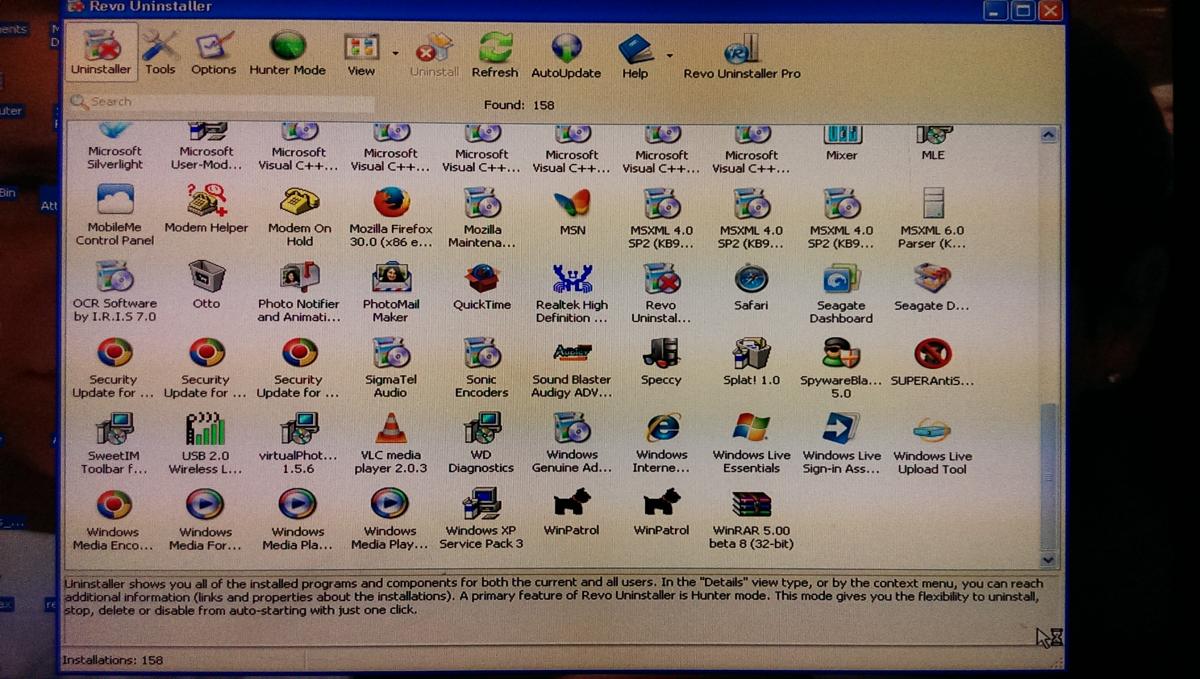1200x679 pixels.
Task: Select the Mozilla Maintenance entry
Action: [x=482, y=217]
